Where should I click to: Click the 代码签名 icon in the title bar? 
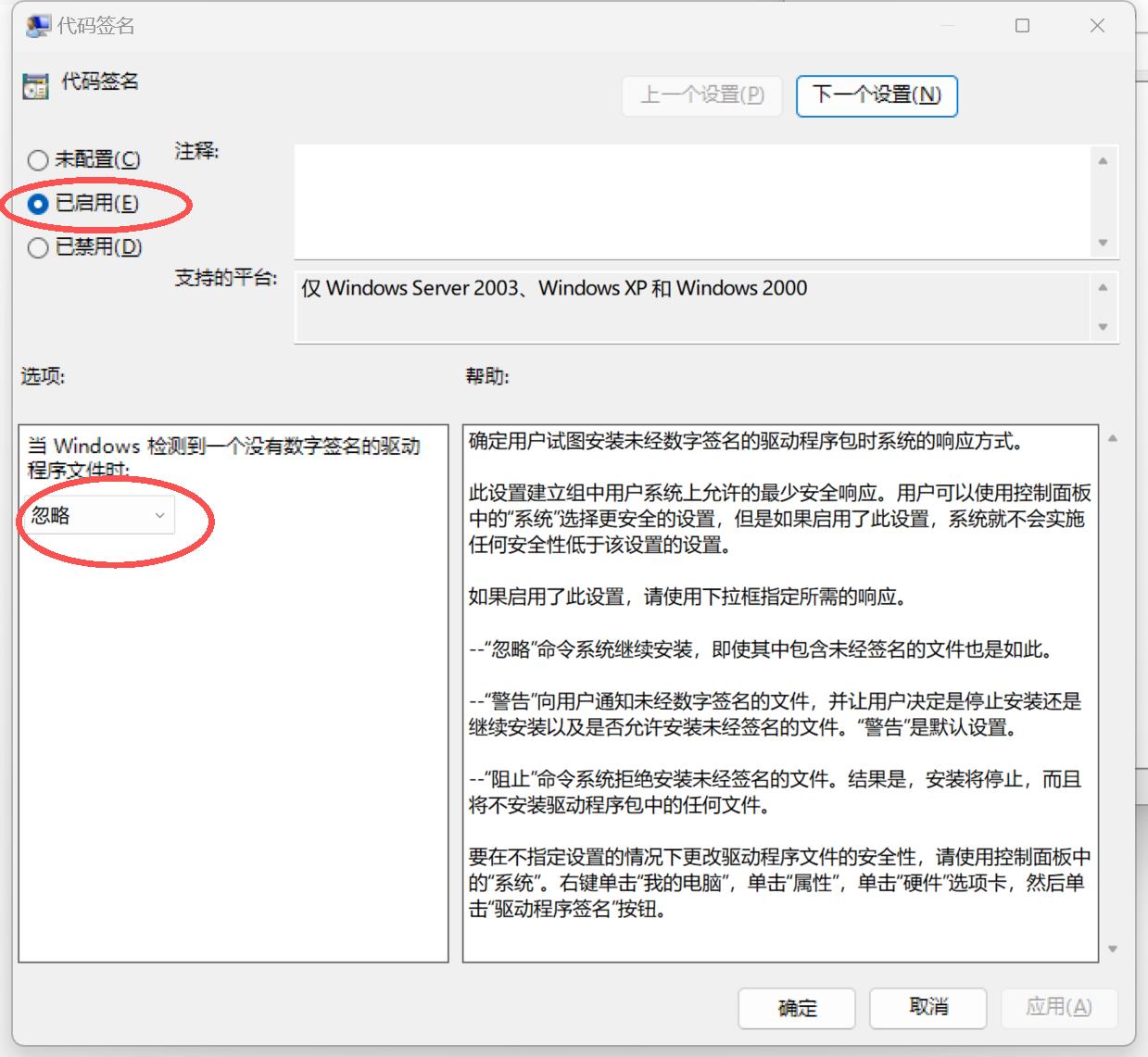(35, 25)
